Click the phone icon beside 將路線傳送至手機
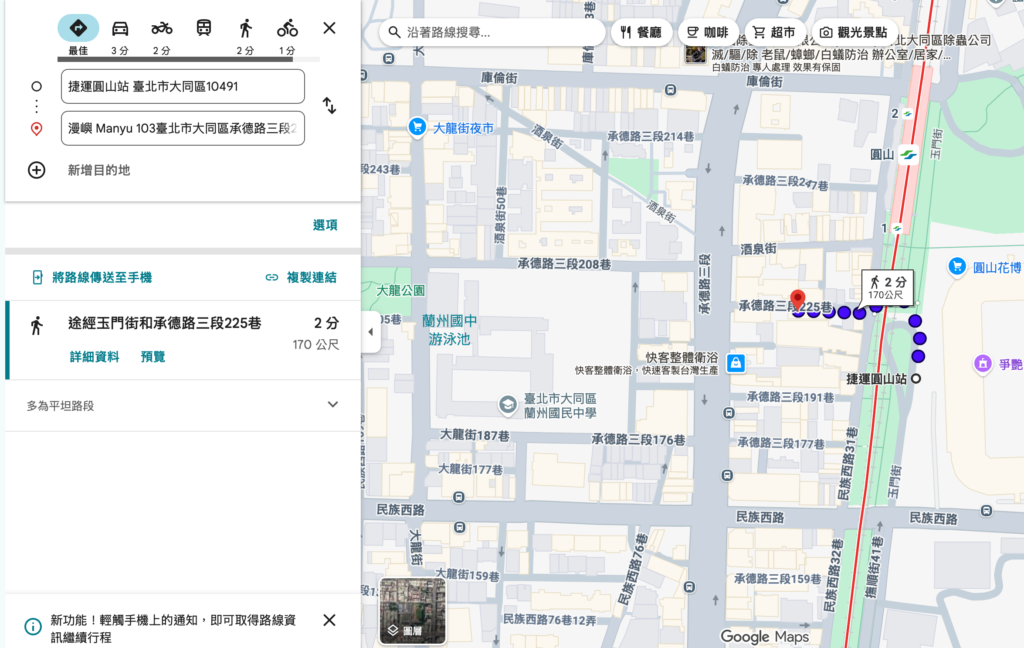 point(38,278)
